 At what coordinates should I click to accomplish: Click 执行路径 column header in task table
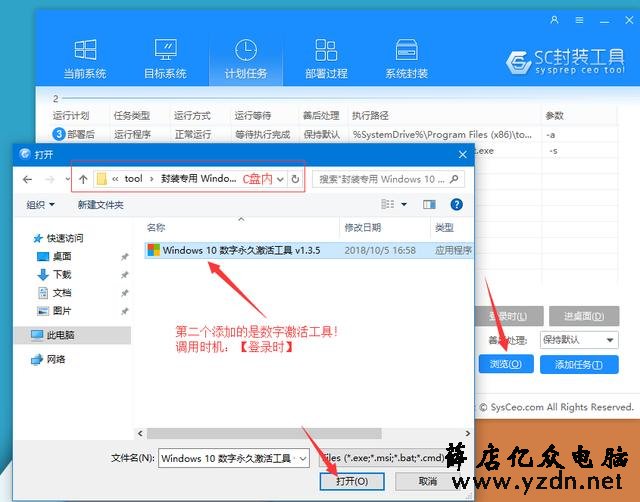tap(370, 116)
